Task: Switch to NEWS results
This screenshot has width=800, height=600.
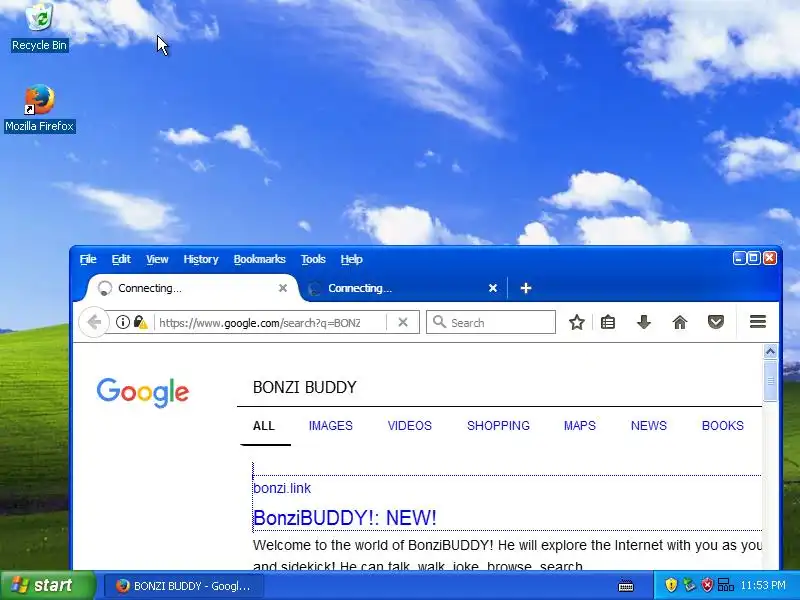Action: click(648, 426)
